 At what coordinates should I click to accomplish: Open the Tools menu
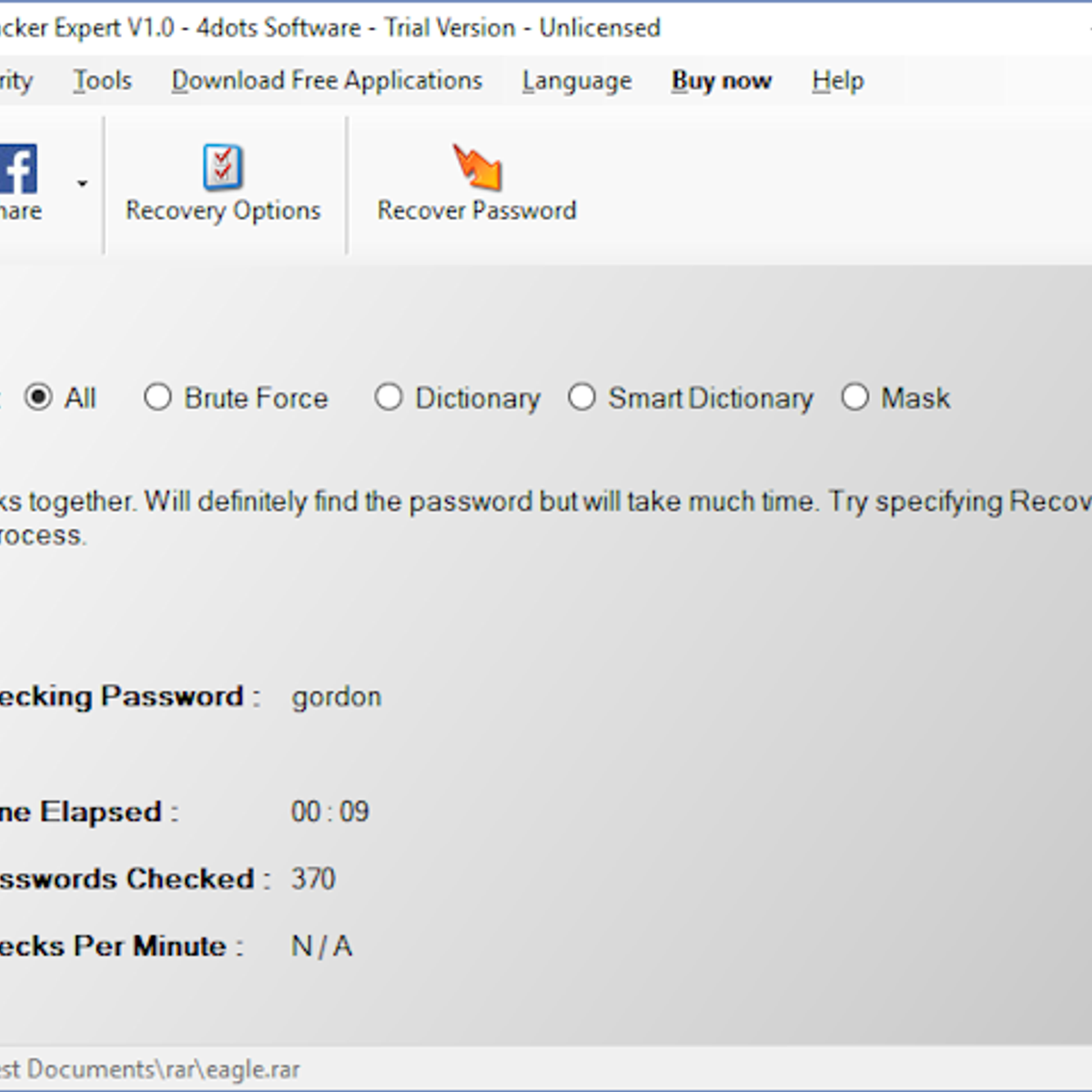tap(102, 81)
